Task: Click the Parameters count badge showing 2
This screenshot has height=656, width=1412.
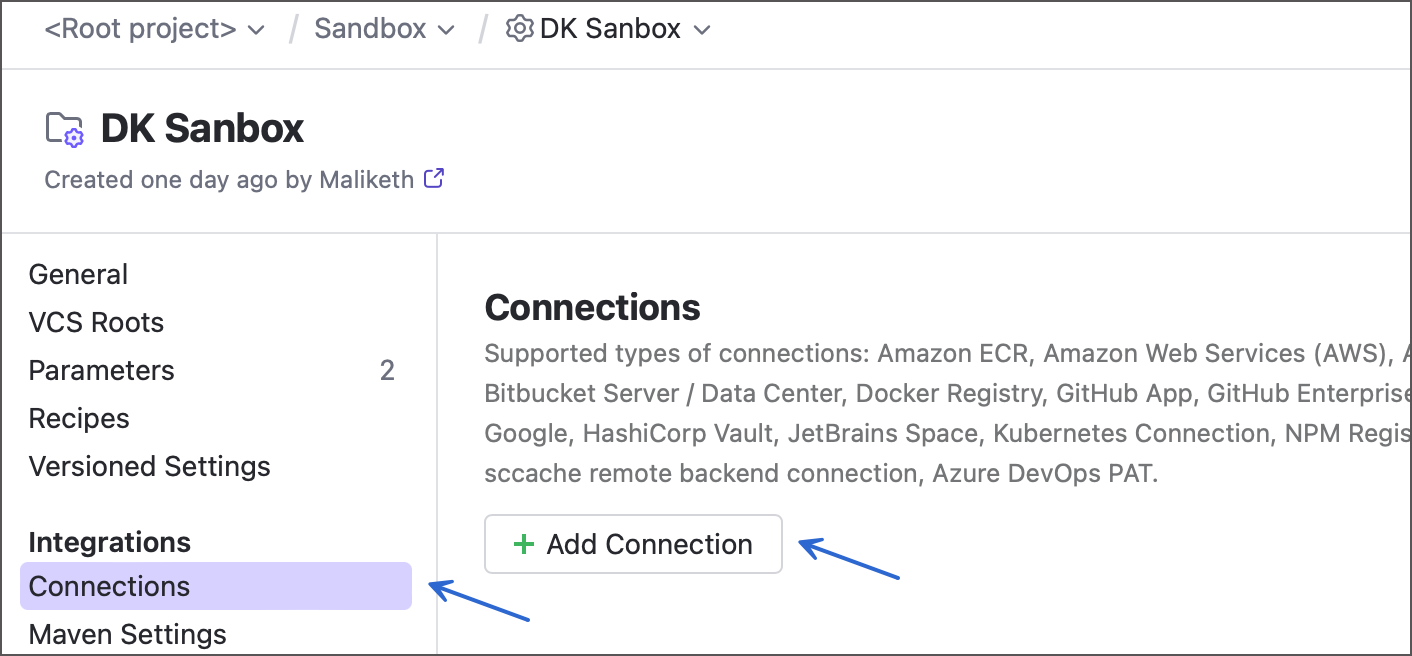Action: (x=388, y=370)
